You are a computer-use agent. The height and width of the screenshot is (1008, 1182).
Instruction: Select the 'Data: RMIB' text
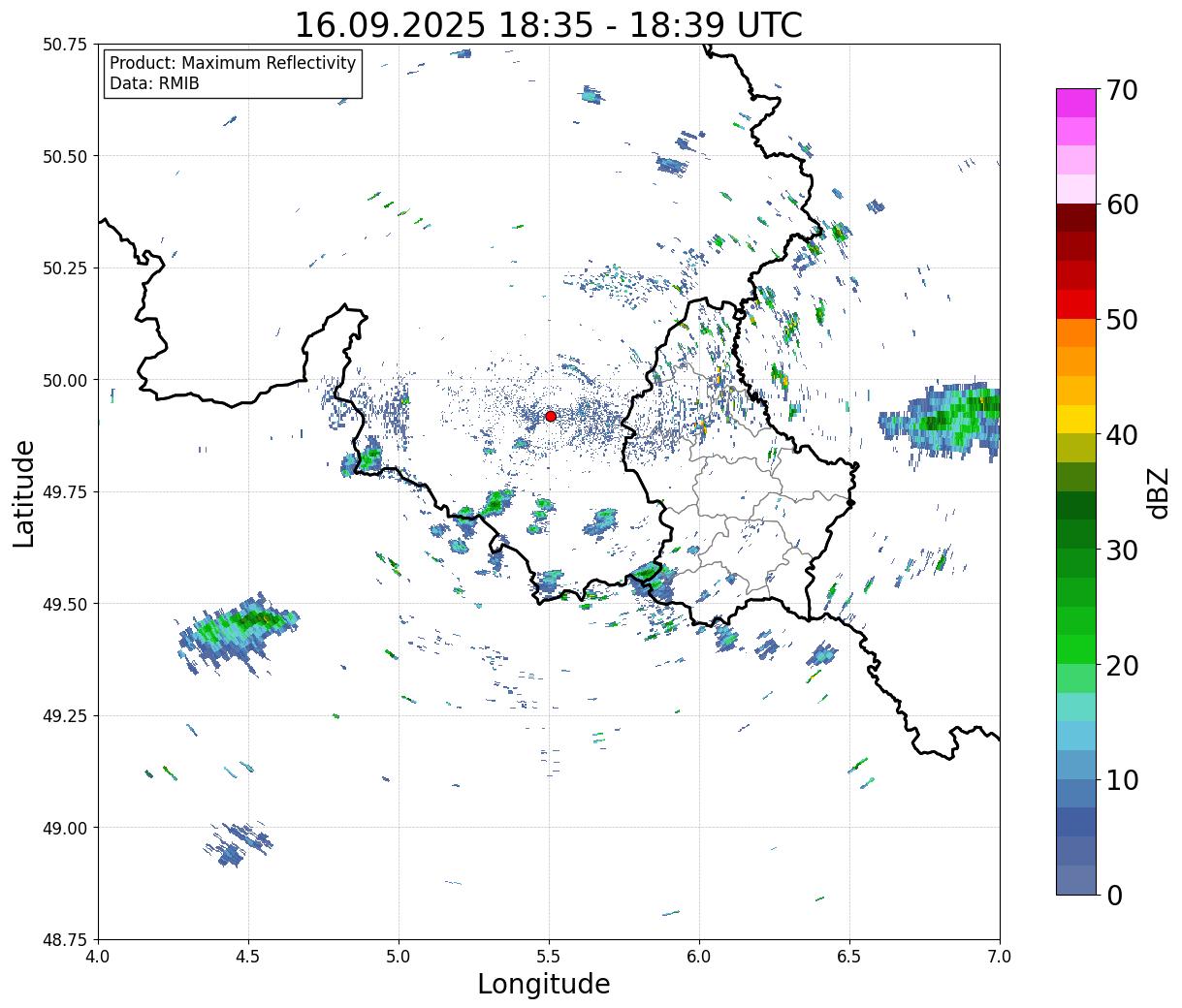(154, 83)
